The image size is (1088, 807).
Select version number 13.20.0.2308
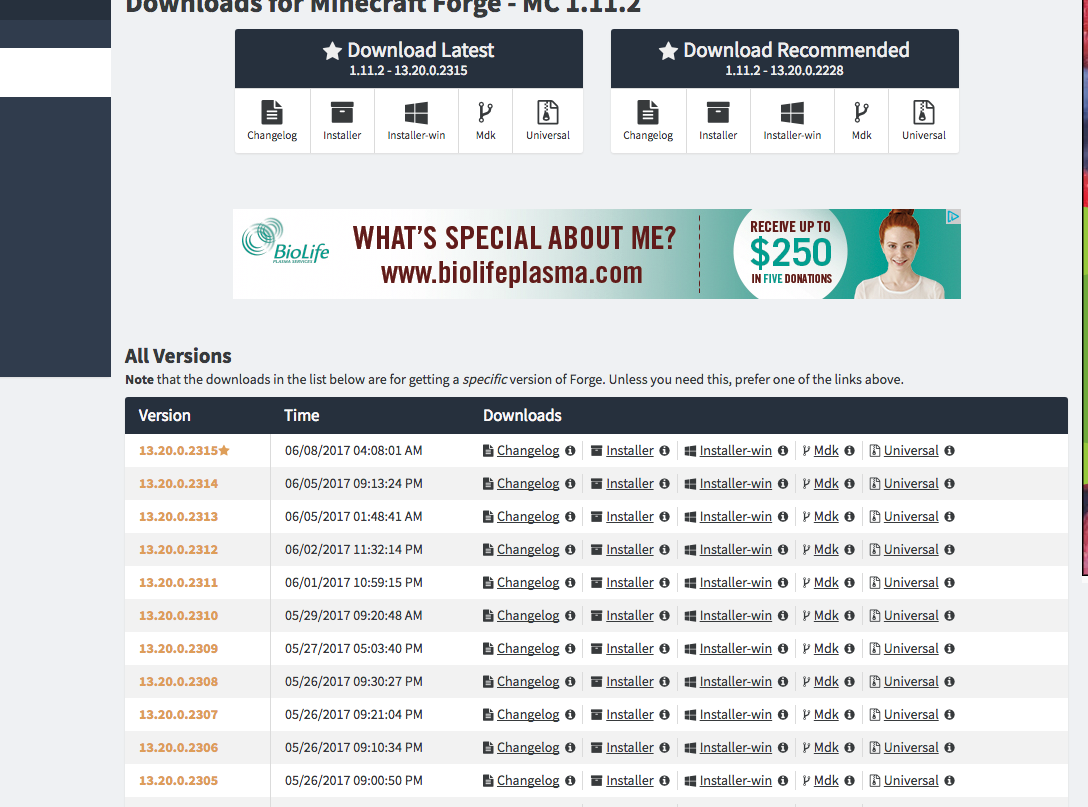[x=178, y=681]
